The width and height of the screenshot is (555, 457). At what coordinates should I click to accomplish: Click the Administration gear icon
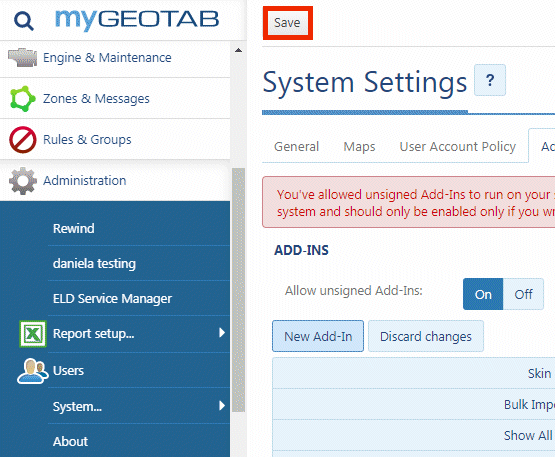(x=23, y=181)
